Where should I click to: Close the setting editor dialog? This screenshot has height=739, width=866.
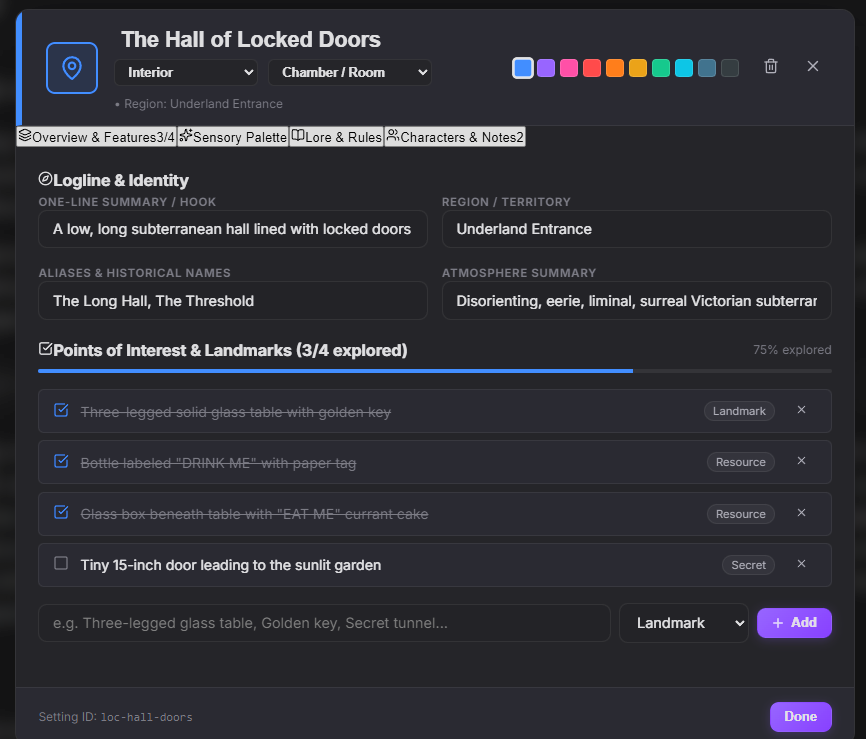pos(812,66)
